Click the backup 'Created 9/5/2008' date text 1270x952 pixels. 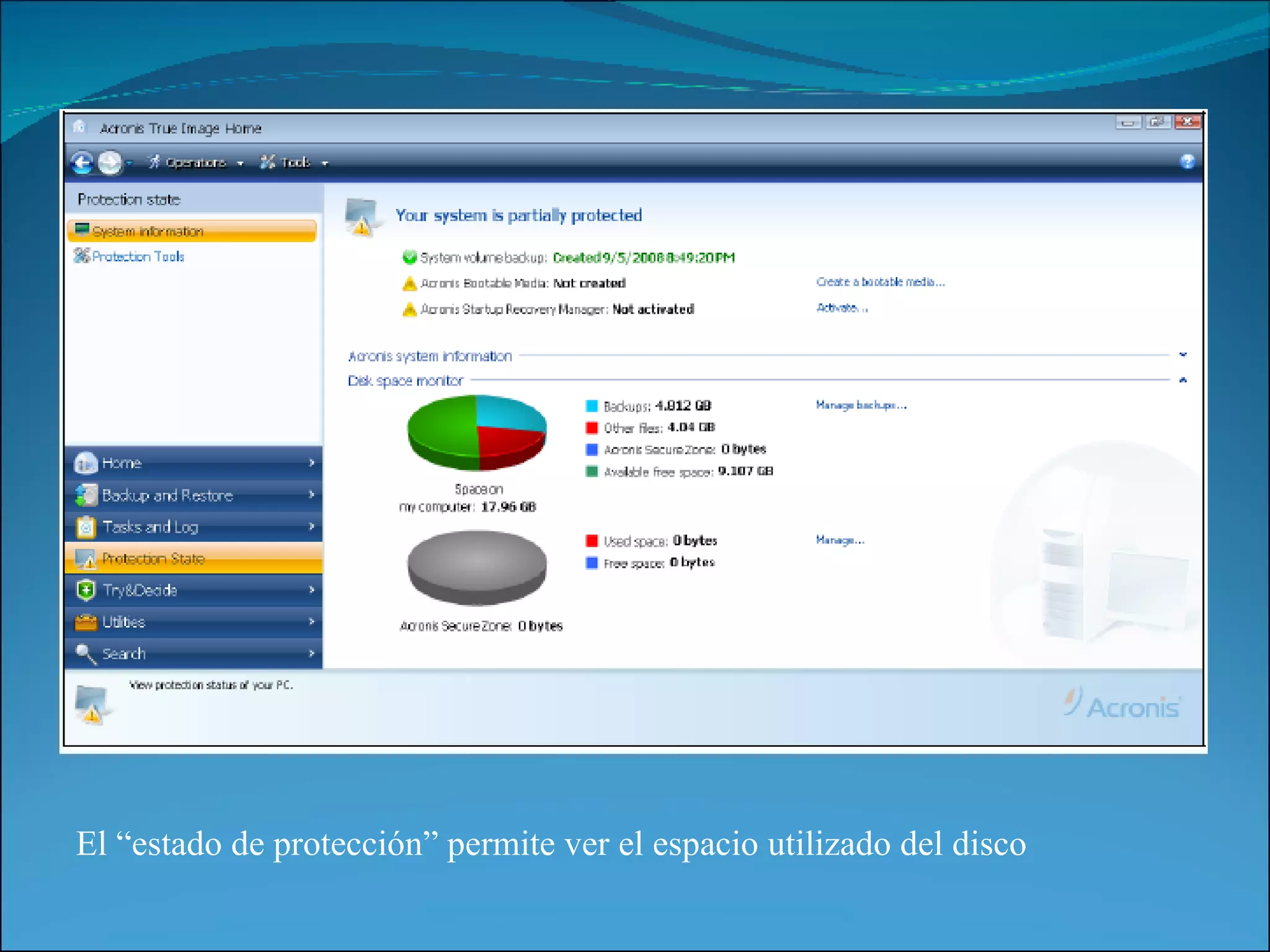[x=644, y=257]
